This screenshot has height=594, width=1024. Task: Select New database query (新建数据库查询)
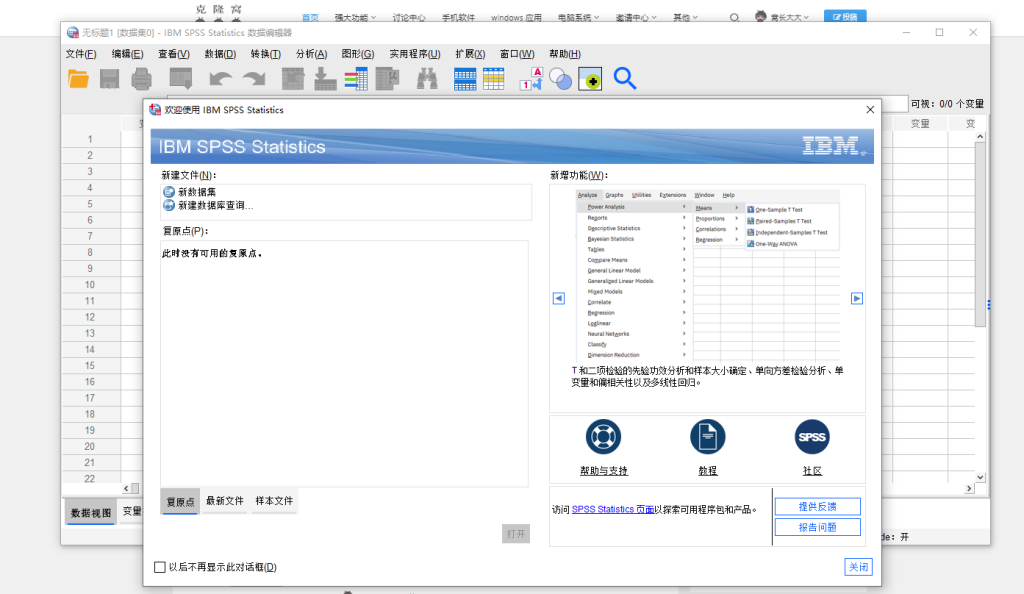[x=208, y=205]
